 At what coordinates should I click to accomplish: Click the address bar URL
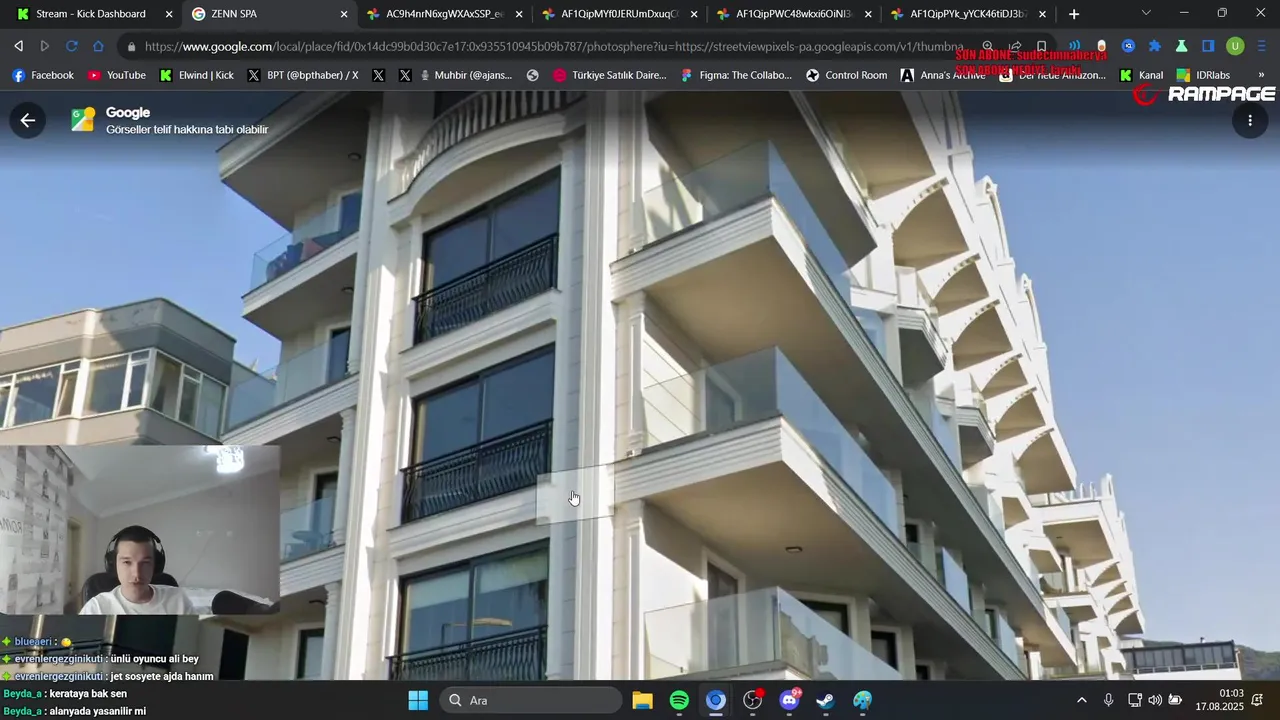pyautogui.click(x=553, y=46)
